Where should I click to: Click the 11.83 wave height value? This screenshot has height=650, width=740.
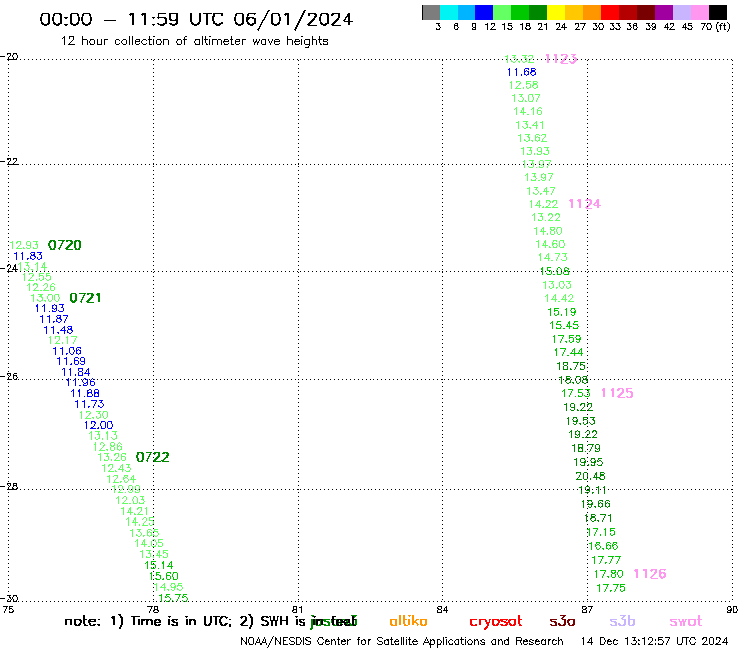coord(28,256)
